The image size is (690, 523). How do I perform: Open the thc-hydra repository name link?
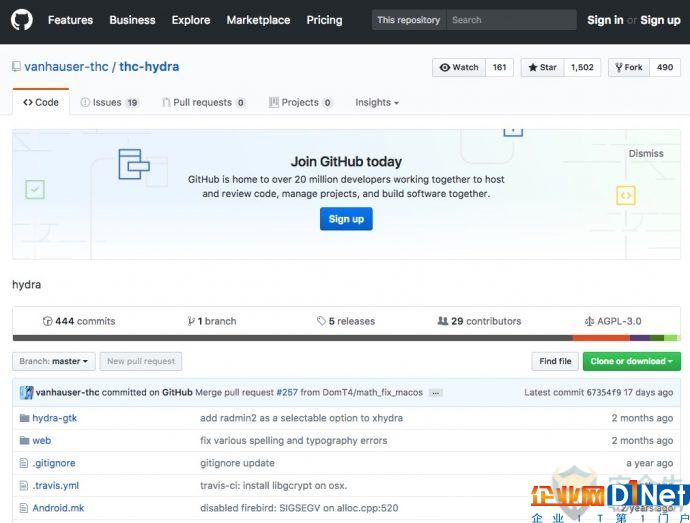149,67
